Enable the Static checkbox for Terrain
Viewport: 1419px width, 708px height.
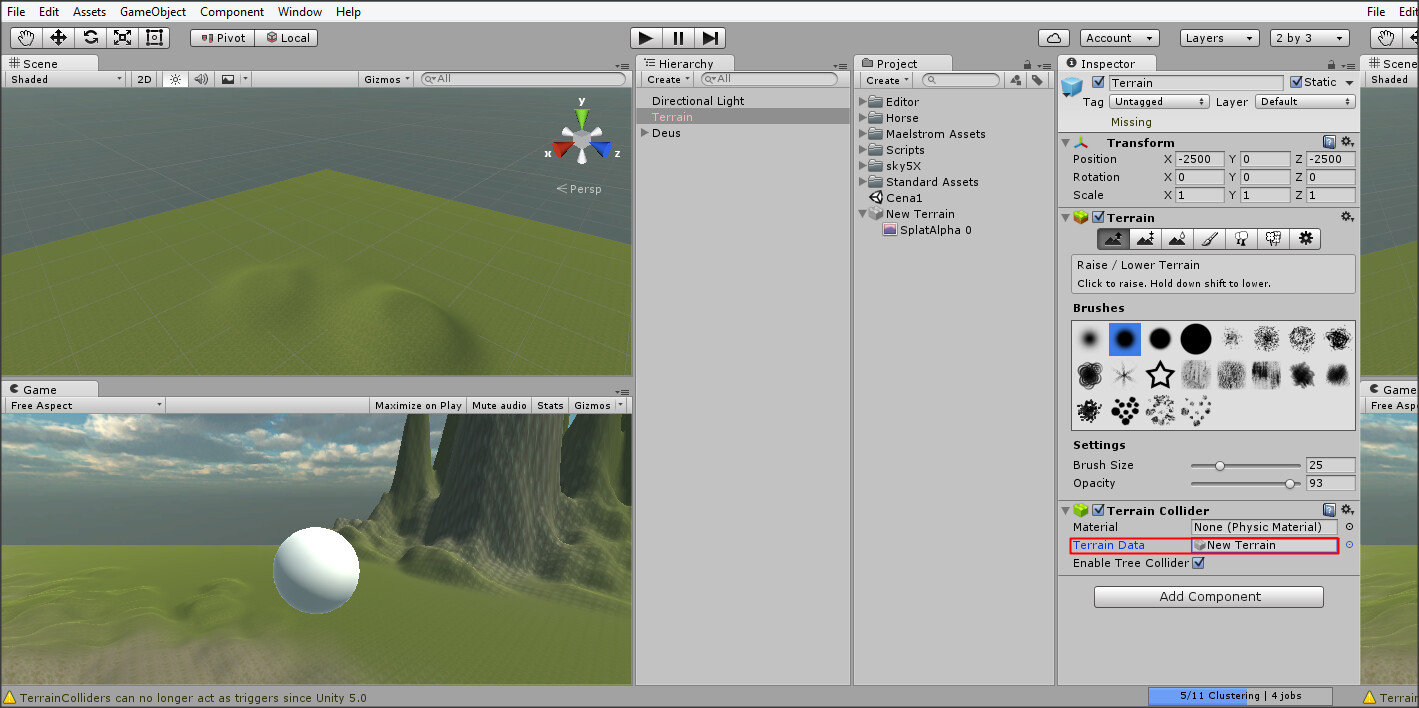pos(1297,81)
